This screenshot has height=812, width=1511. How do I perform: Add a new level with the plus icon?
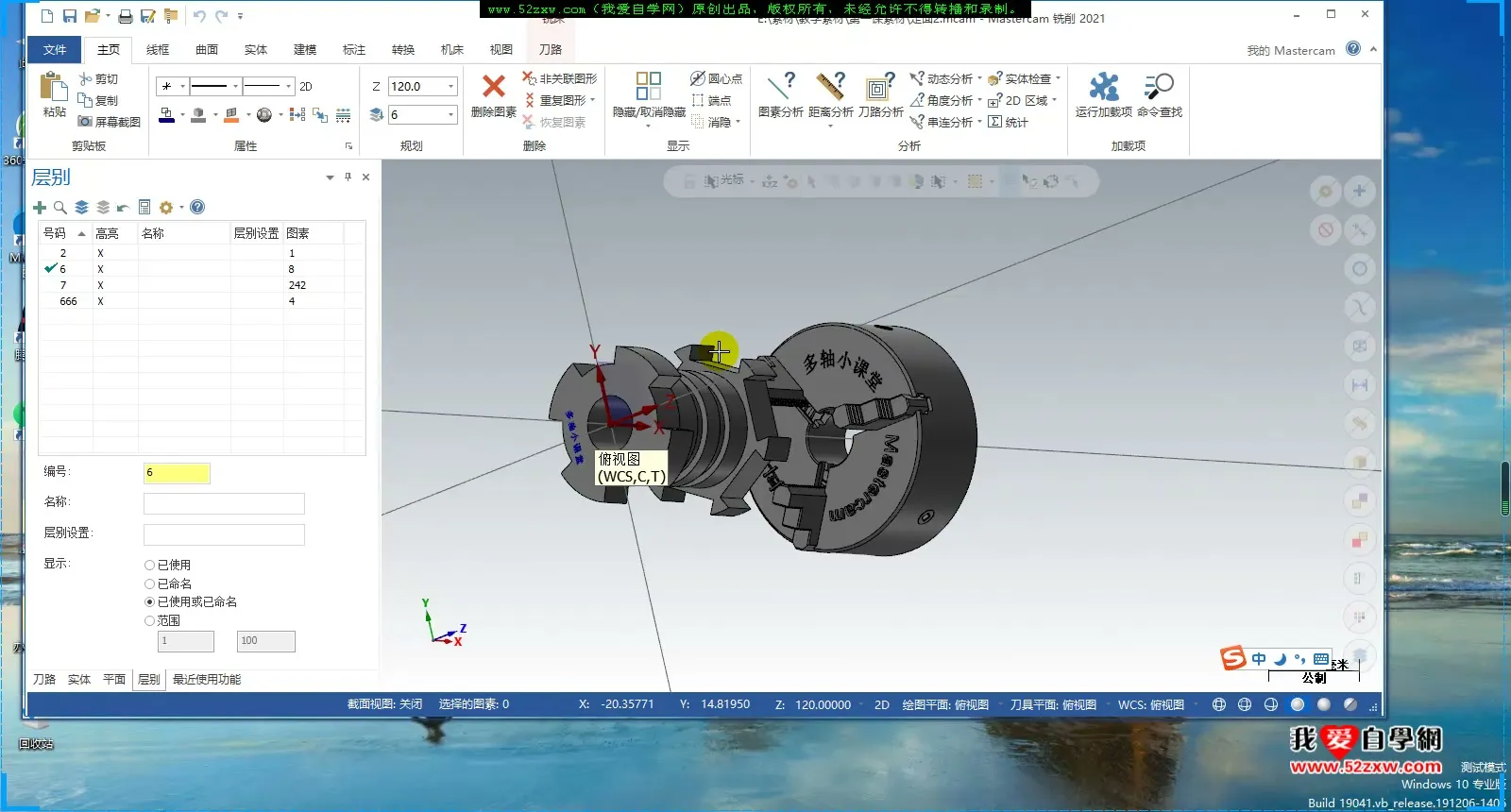(x=40, y=208)
